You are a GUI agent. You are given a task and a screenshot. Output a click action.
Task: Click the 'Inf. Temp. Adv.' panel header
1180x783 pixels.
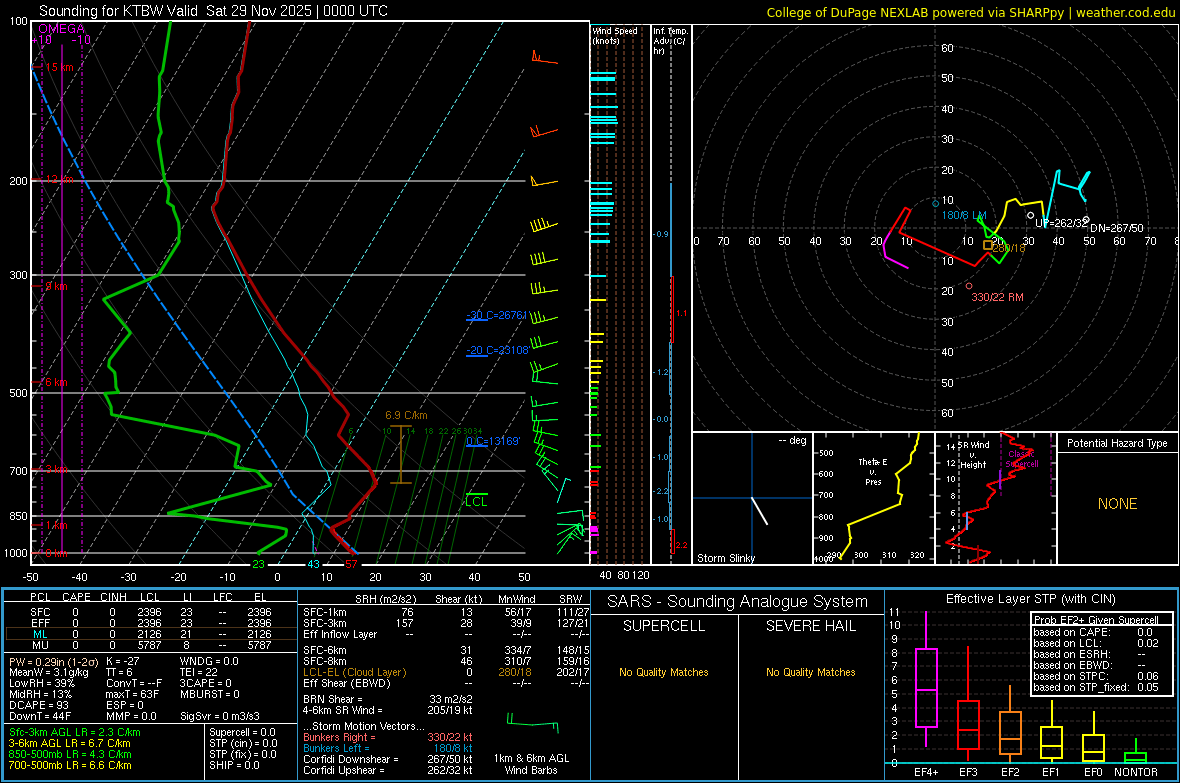[x=670, y=41]
